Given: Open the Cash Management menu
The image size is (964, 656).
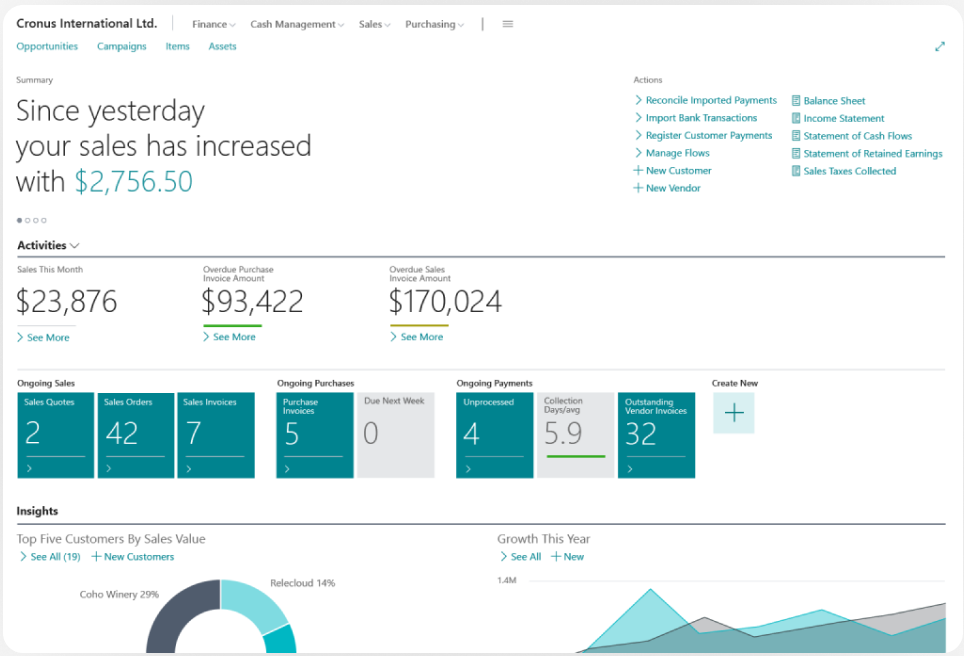Looking at the screenshot, I should point(296,24).
